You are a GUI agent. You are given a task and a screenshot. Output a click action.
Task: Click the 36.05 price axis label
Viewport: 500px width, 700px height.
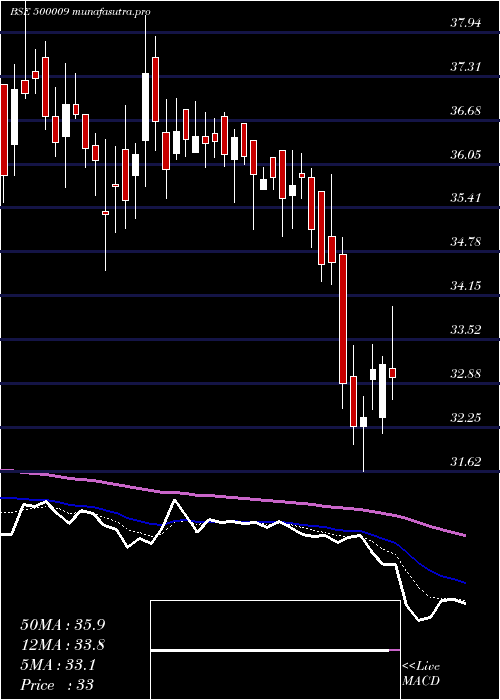(466, 155)
